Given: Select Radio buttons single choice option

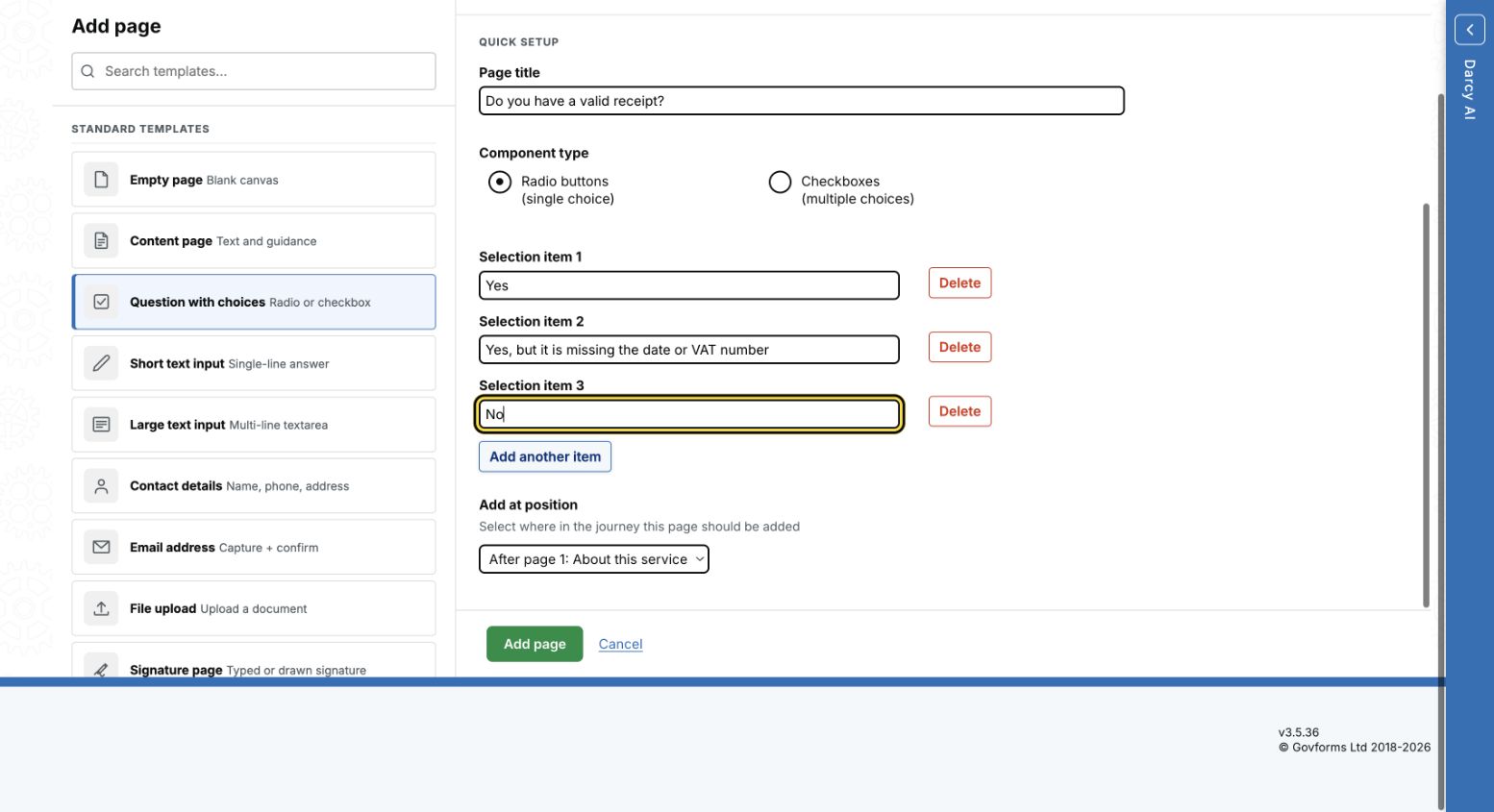Looking at the screenshot, I should coord(500,182).
